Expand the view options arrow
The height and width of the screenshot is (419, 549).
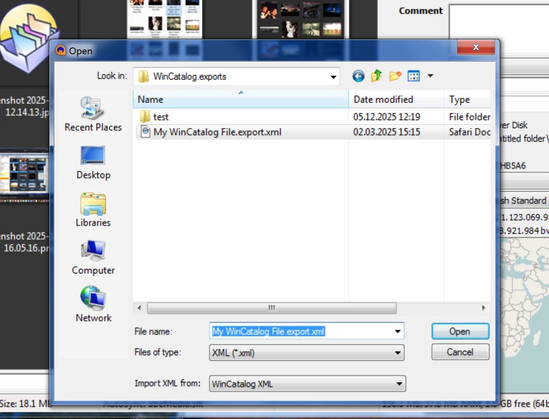pyautogui.click(x=430, y=76)
